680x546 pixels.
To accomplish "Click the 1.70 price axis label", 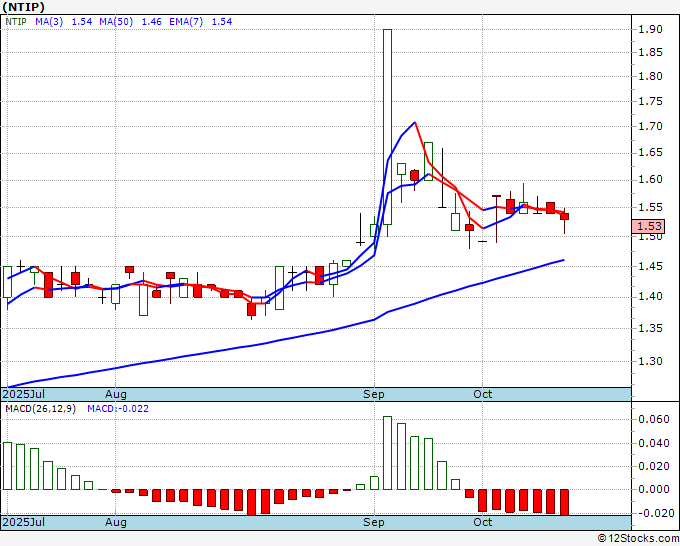I will click(650, 127).
